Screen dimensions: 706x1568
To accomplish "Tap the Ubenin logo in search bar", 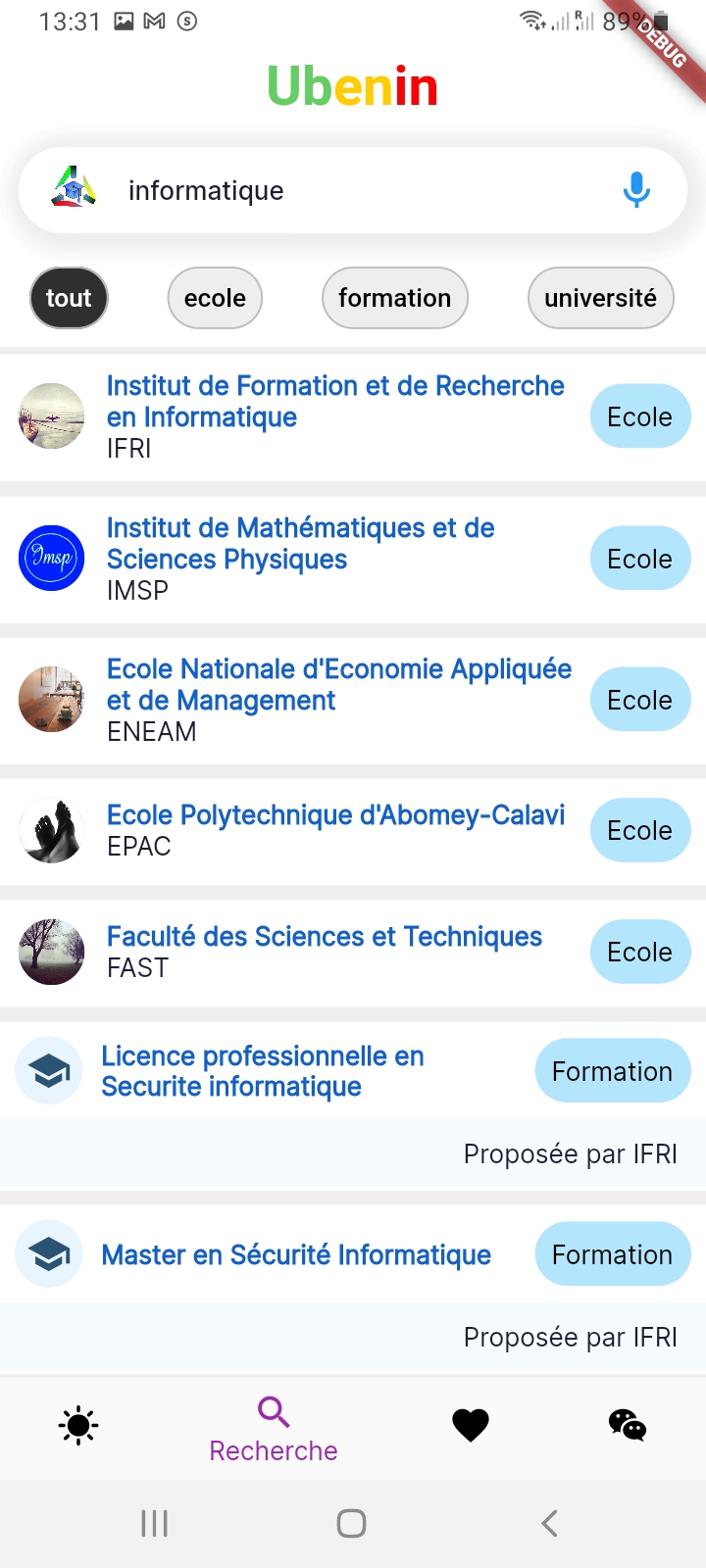I will click(x=74, y=187).
